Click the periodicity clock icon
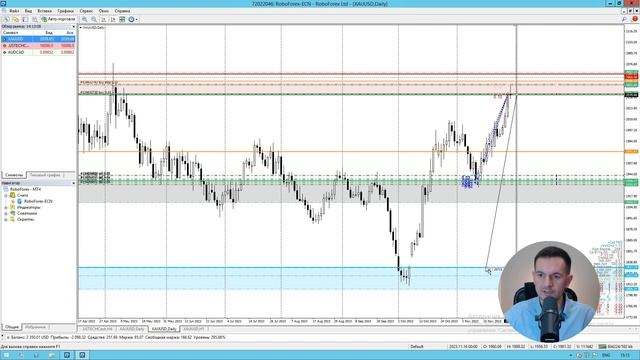 click(131, 19)
